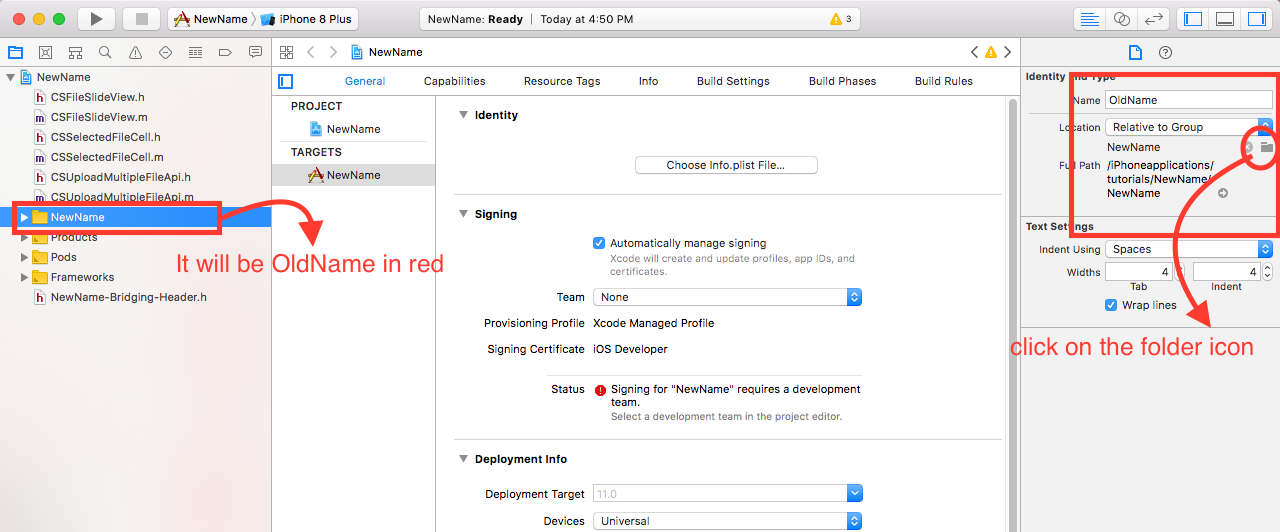The height and width of the screenshot is (532, 1280).
Task: Click the Indent width field
Action: click(1227, 272)
